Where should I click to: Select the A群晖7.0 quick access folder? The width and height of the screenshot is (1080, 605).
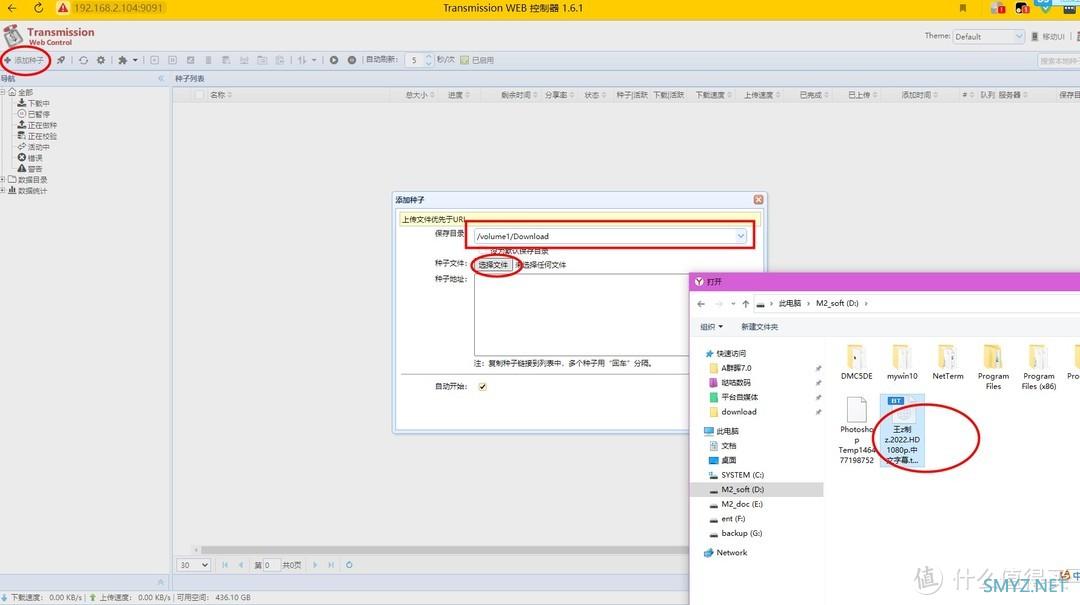736,368
